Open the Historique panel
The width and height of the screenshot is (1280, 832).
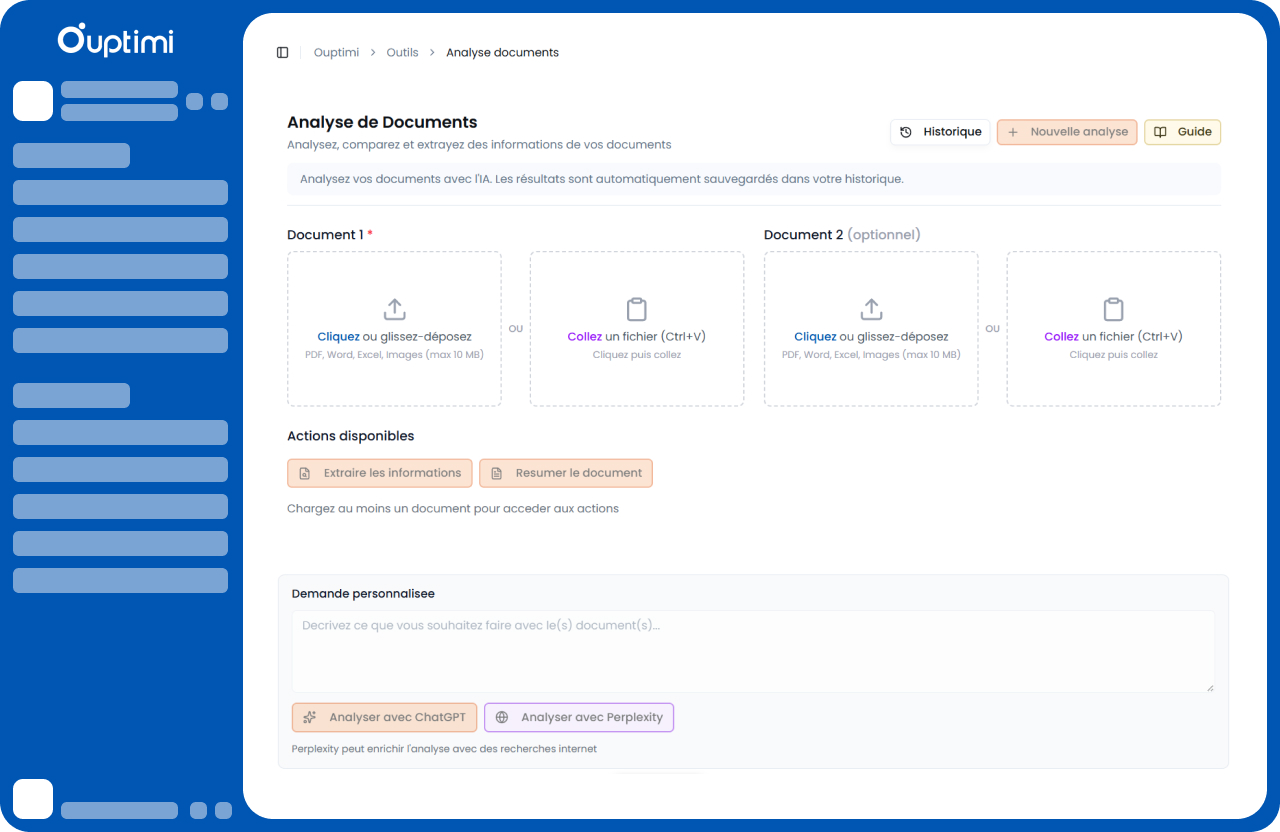(x=940, y=131)
